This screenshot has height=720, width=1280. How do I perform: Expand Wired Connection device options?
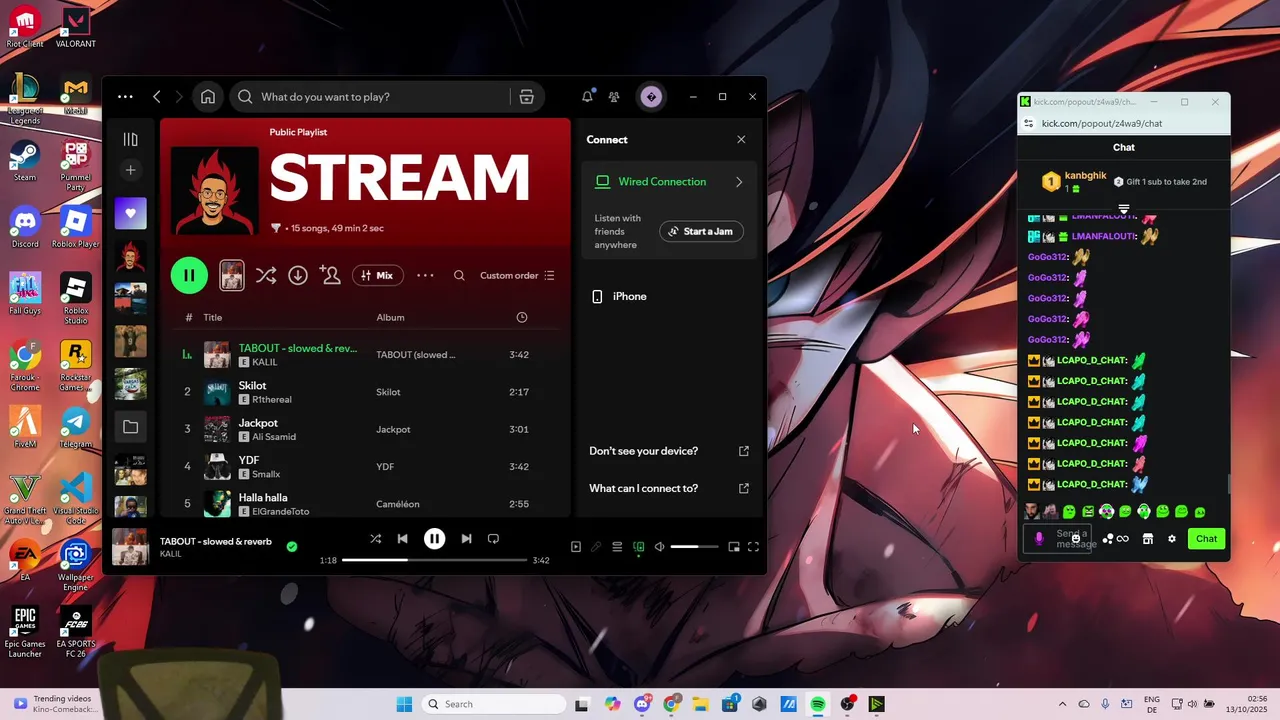pos(739,182)
